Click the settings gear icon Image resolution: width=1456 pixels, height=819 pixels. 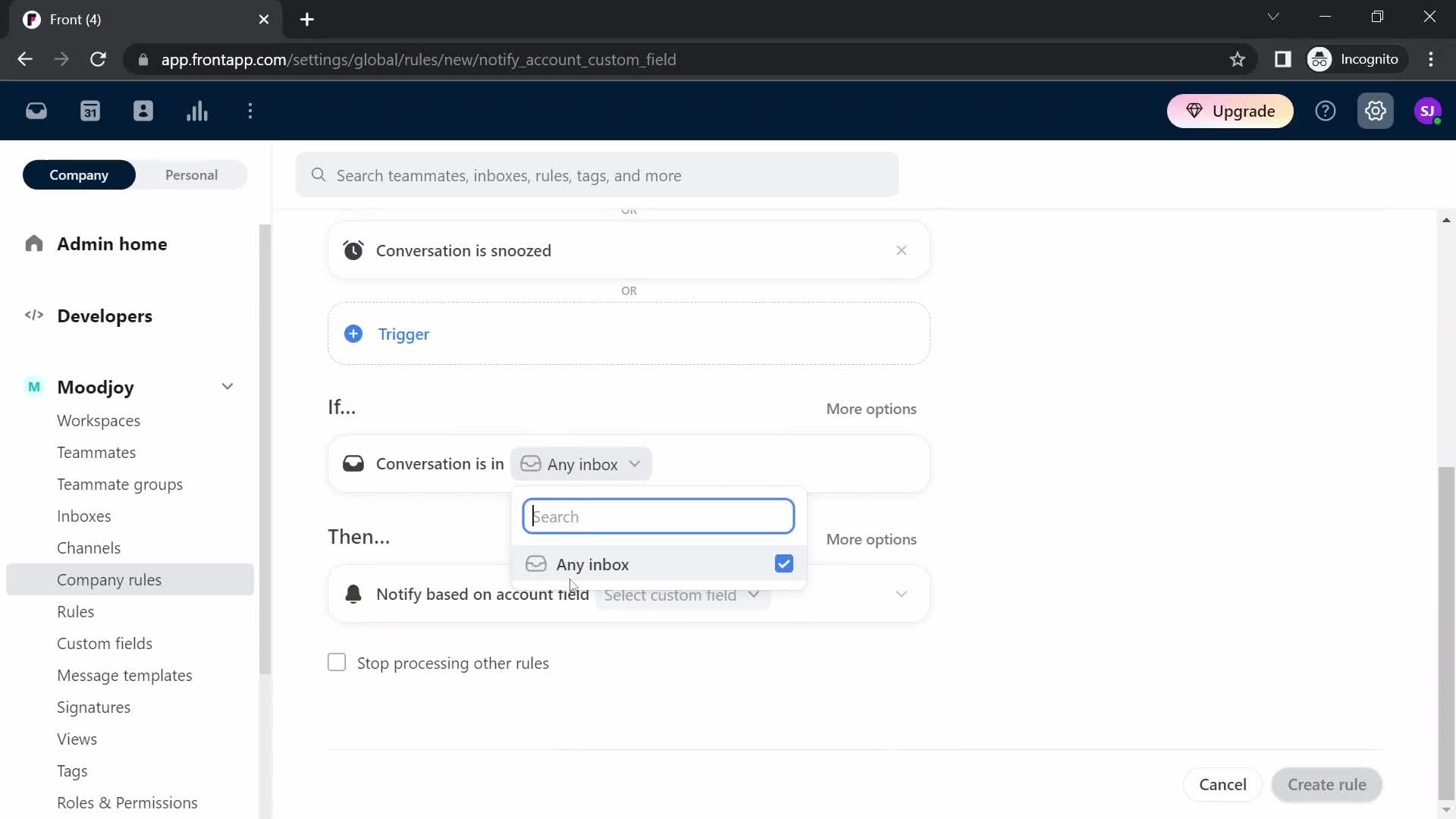coord(1376,111)
